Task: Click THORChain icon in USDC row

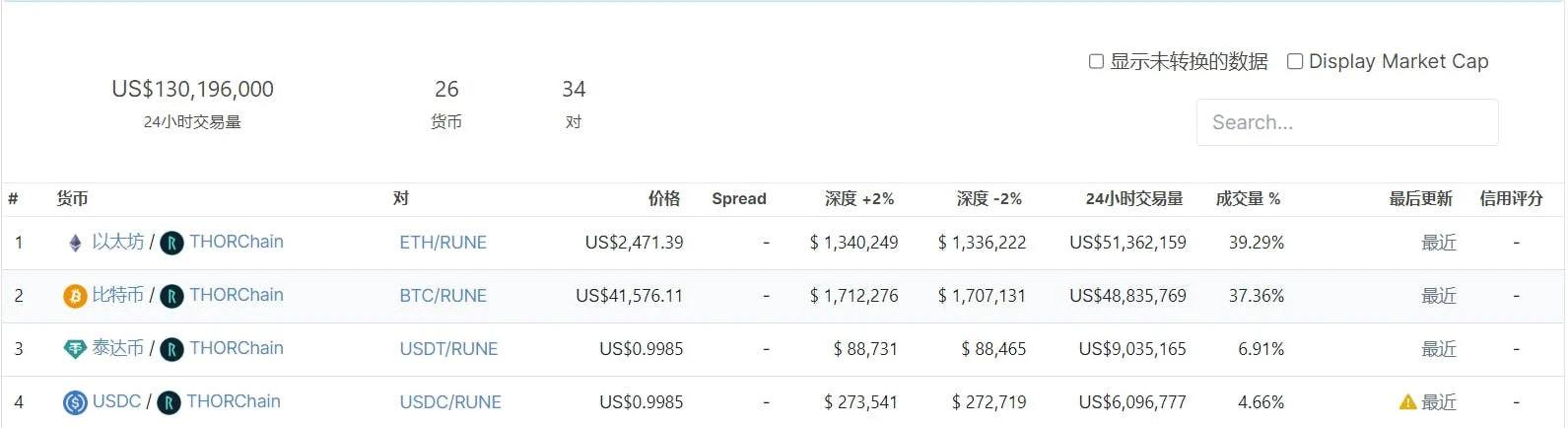Action: click(169, 402)
